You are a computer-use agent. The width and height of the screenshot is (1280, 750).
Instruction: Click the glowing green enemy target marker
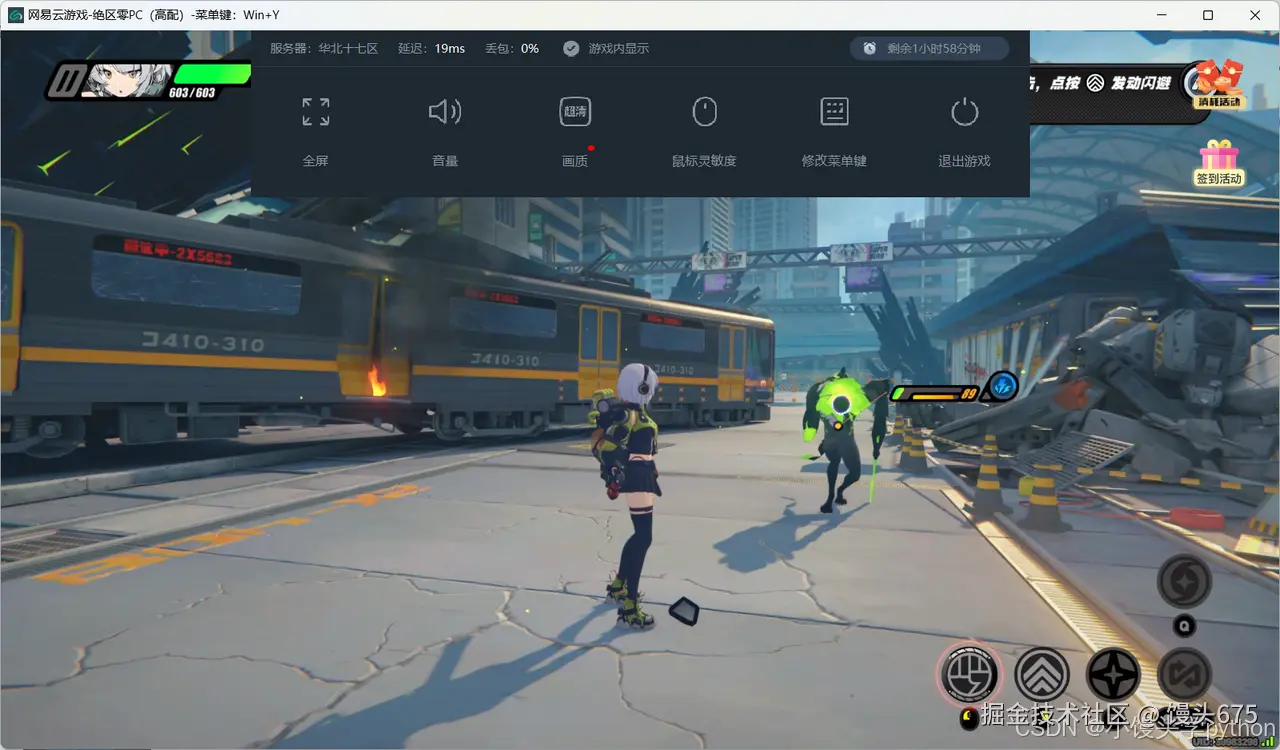[842, 404]
